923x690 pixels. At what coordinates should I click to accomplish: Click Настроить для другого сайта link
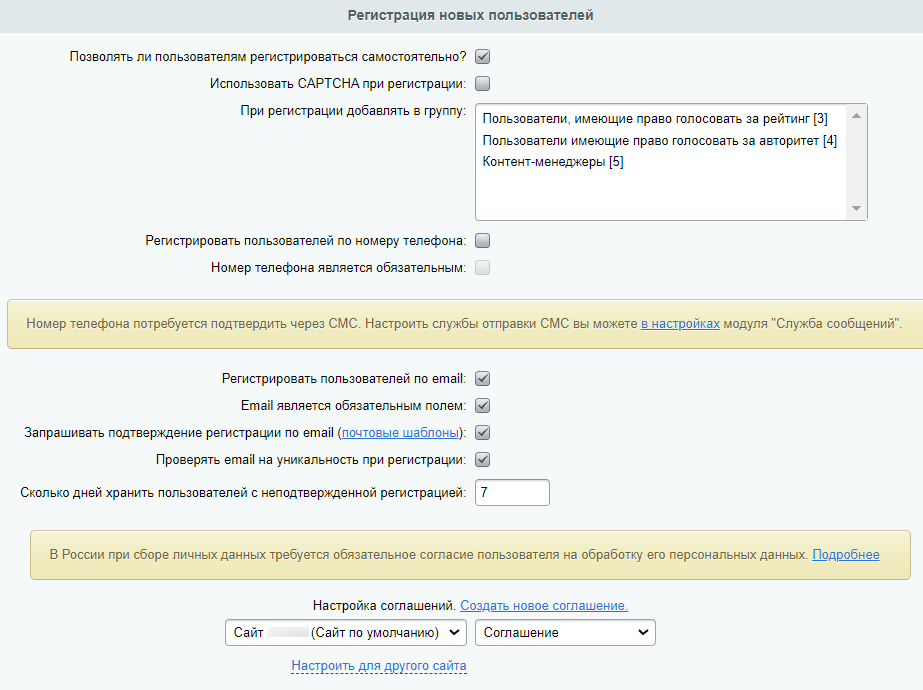(x=379, y=665)
